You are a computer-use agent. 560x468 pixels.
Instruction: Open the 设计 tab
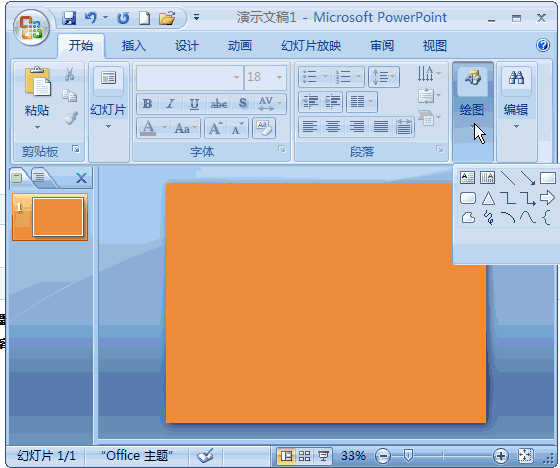point(186,46)
